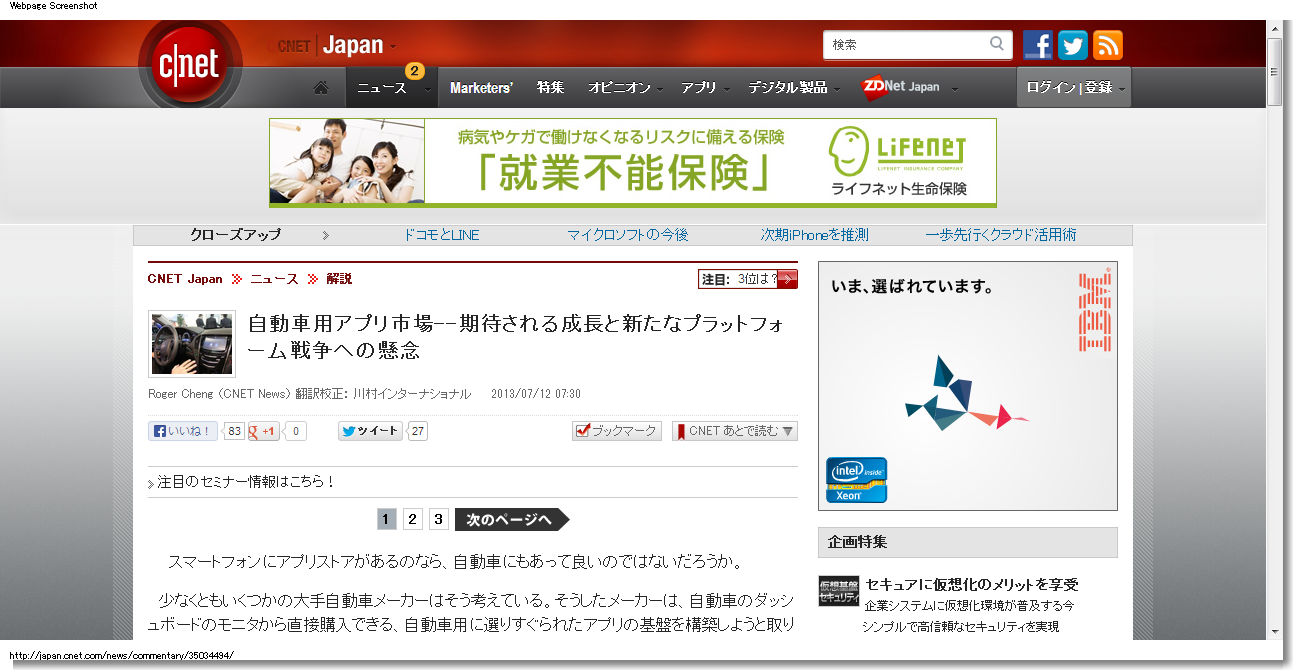
Task: Click the CNET red logo
Action: pos(190,63)
